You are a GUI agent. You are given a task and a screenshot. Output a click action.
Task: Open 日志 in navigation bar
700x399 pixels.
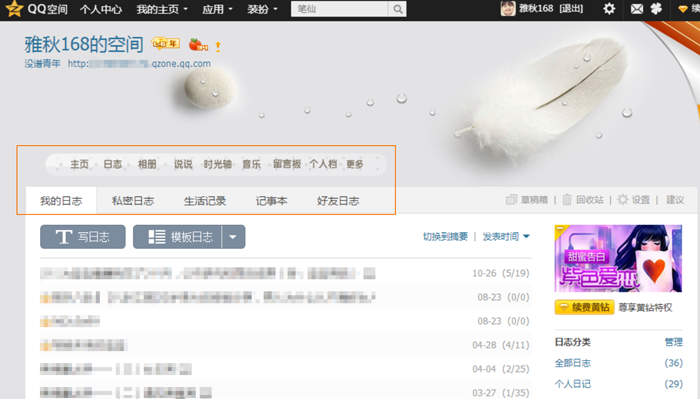point(112,164)
